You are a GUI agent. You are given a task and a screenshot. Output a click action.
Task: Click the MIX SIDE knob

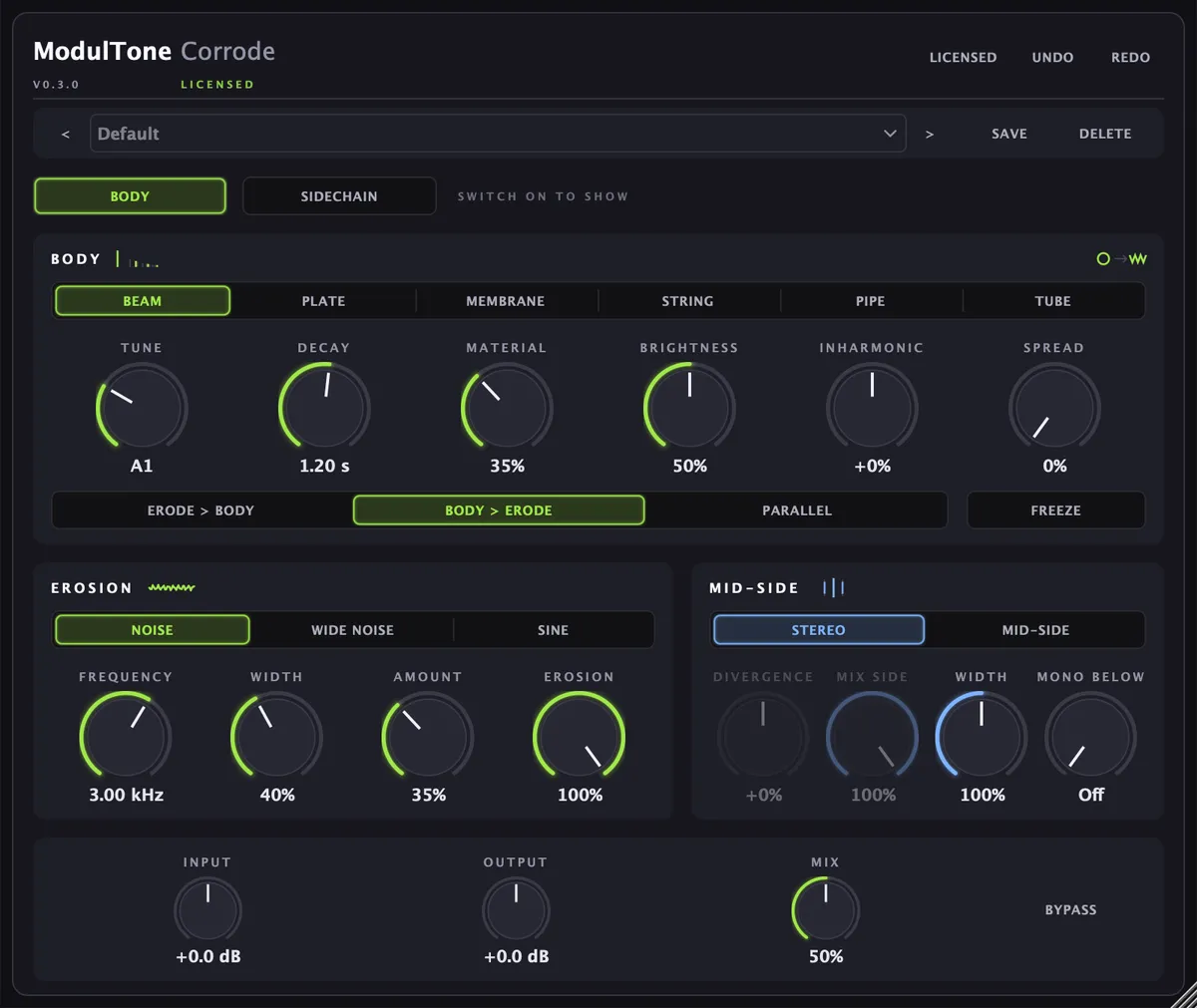(873, 736)
